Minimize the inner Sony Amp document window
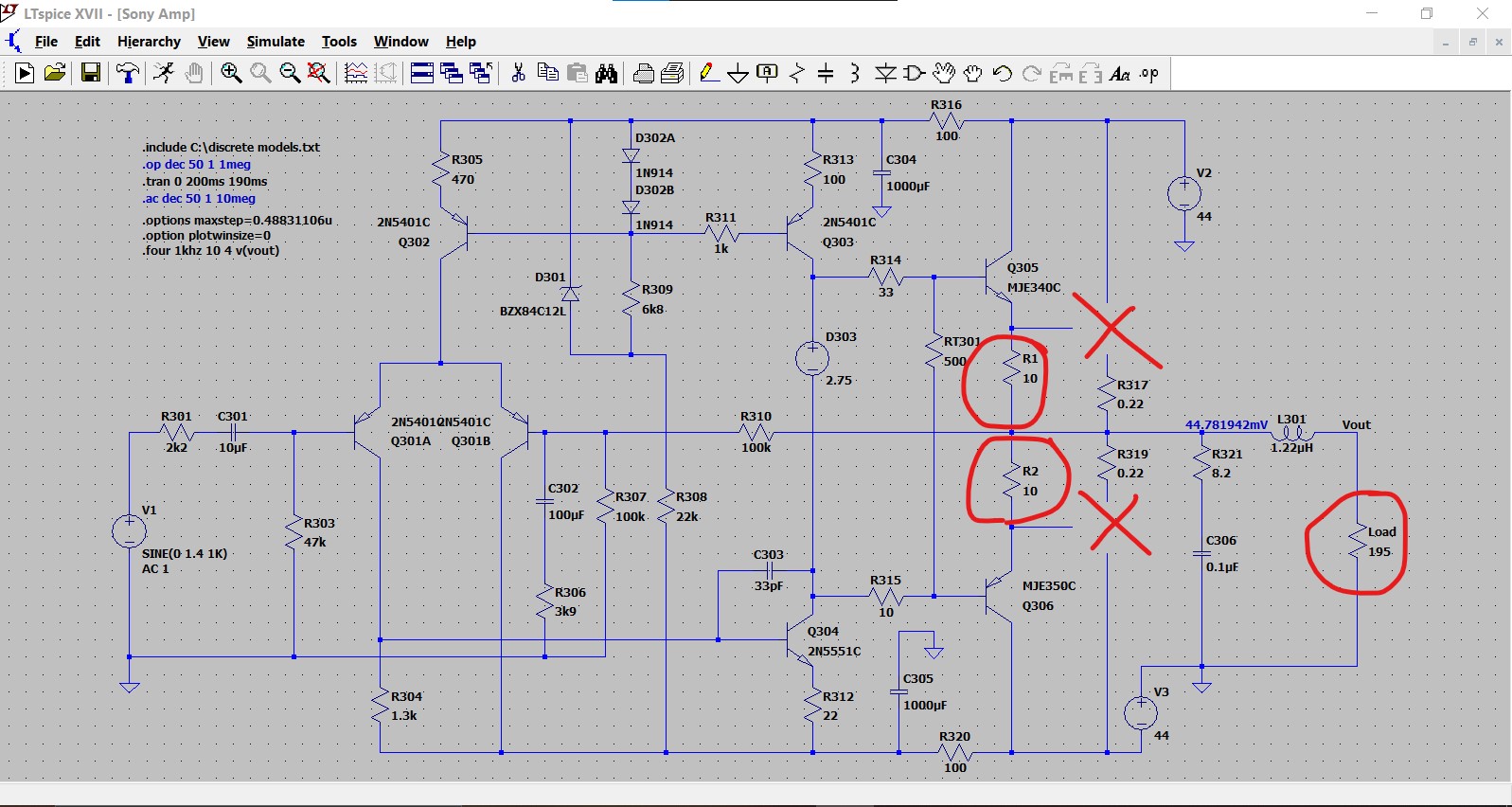This screenshot has height=807, width=1512. click(x=1446, y=43)
